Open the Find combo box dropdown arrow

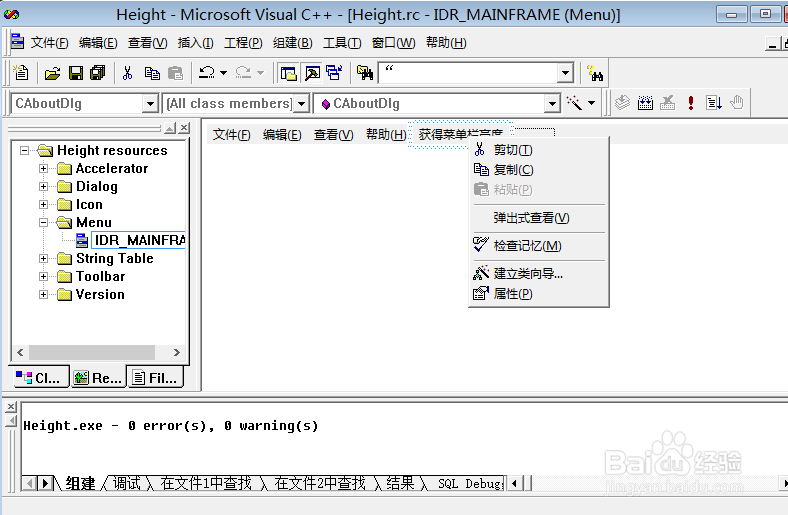point(565,73)
